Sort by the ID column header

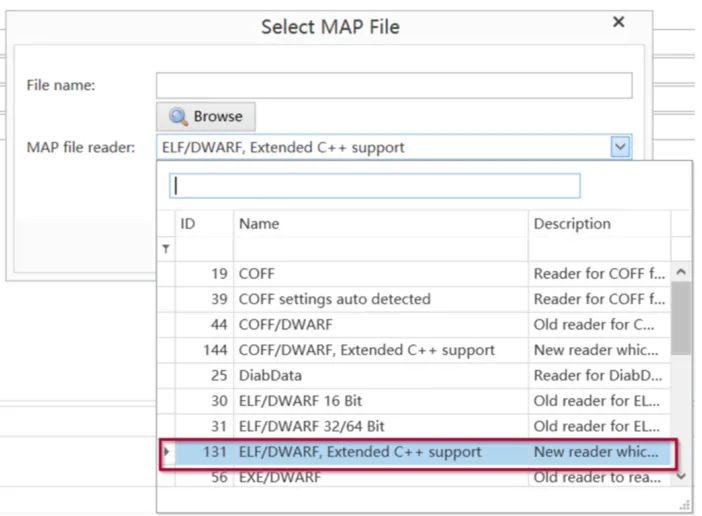[x=204, y=224]
